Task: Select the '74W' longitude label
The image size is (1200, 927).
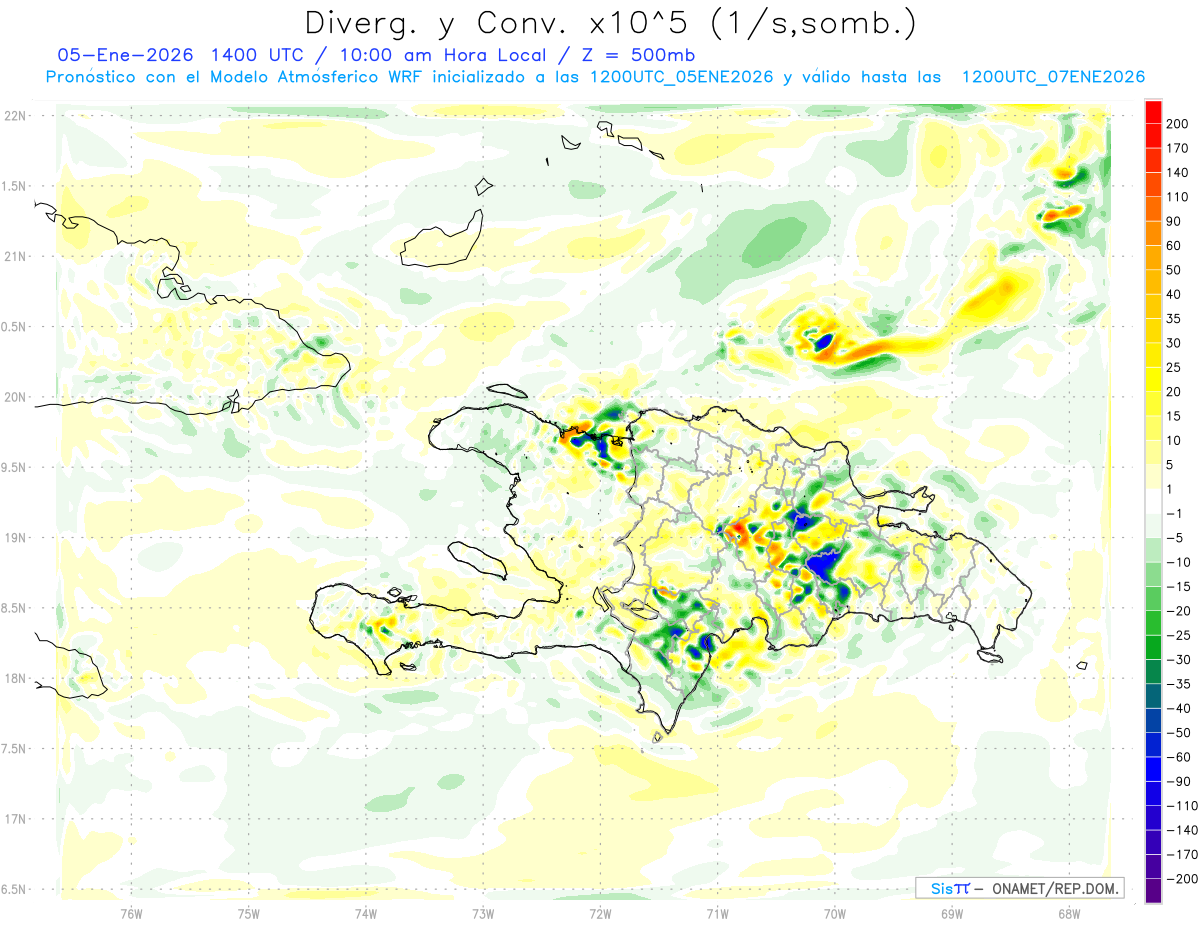Action: pyautogui.click(x=366, y=912)
